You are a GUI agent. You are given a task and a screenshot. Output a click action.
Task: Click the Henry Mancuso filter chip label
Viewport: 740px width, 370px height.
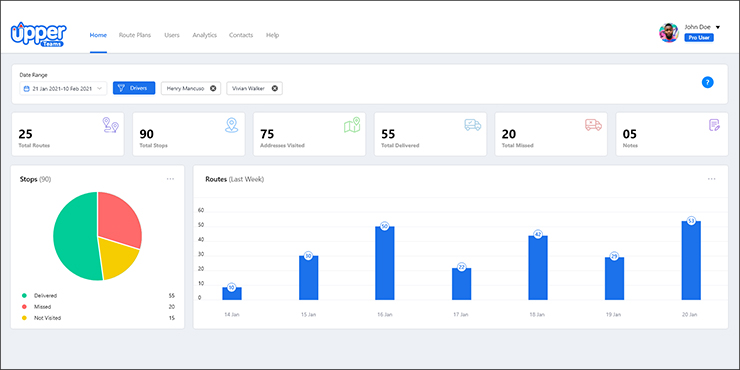185,88
